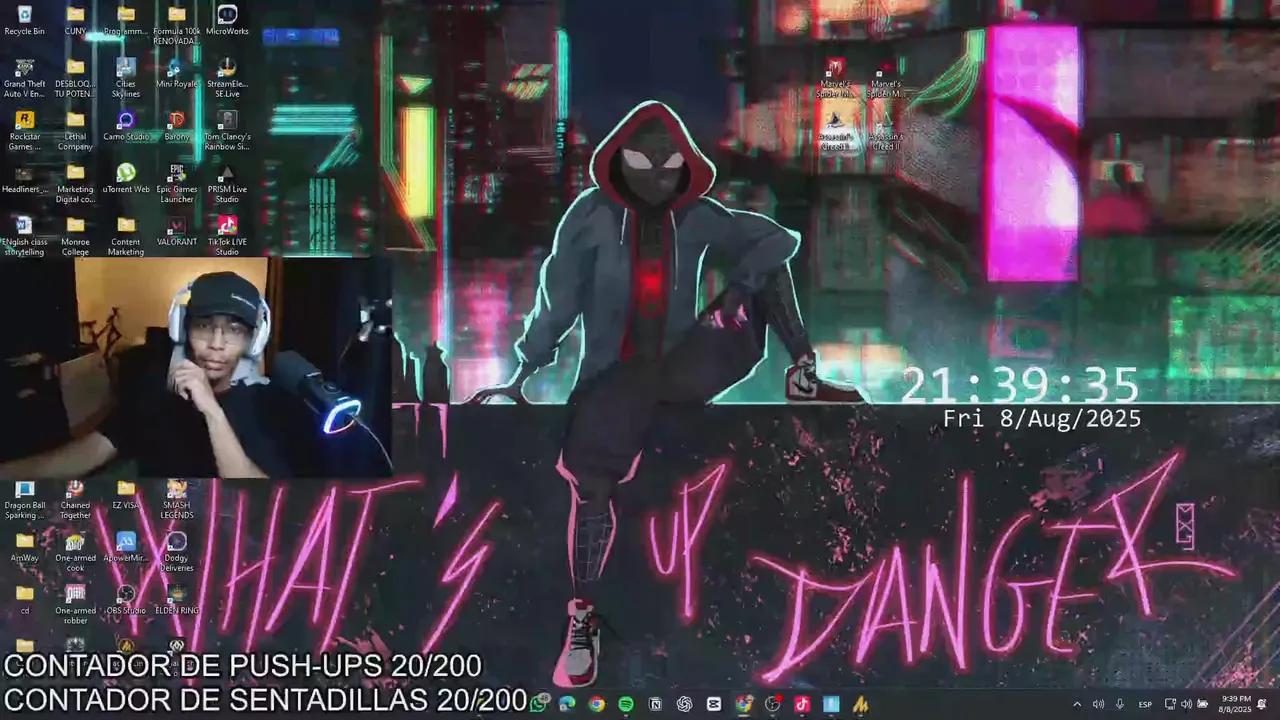Launch ELDEN RING shortcut

click(176, 599)
